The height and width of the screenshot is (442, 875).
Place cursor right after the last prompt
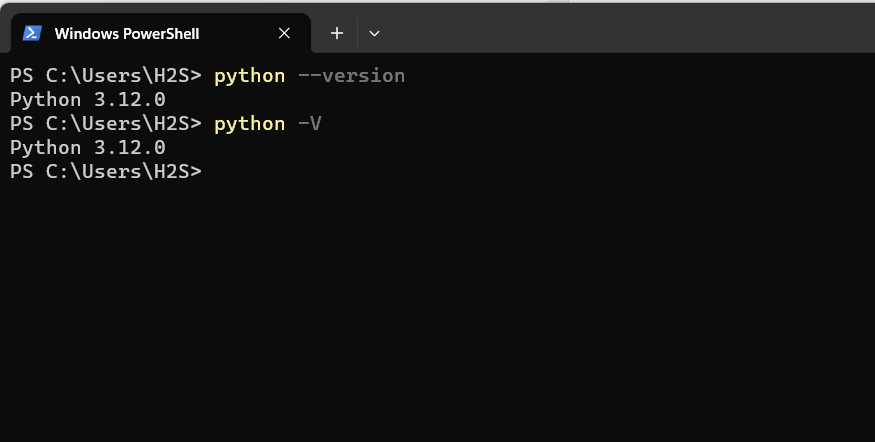tap(214, 171)
